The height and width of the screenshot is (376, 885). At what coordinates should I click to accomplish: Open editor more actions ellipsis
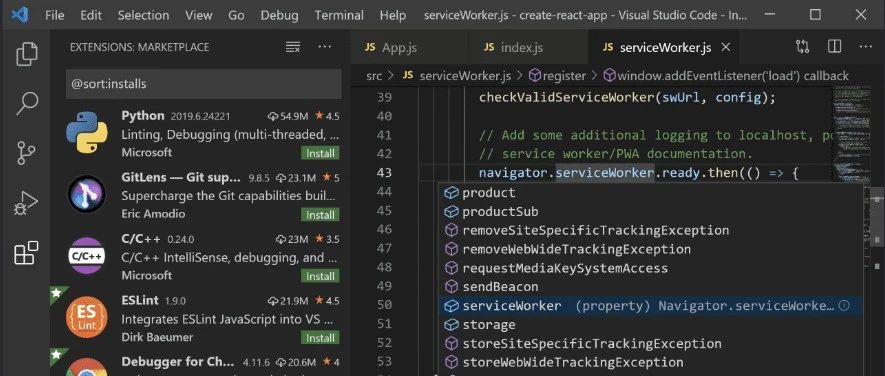(x=865, y=47)
